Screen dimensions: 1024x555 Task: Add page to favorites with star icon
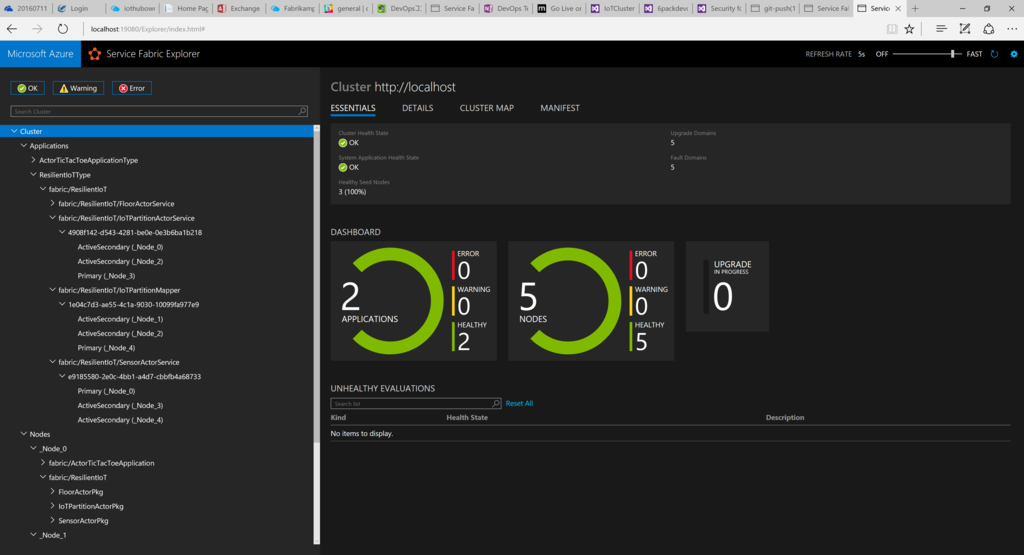(x=909, y=29)
